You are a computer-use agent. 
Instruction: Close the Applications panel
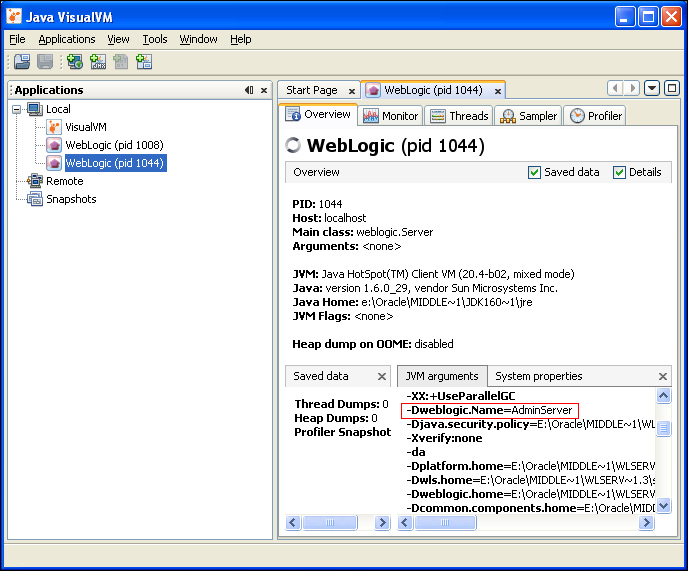(264, 90)
